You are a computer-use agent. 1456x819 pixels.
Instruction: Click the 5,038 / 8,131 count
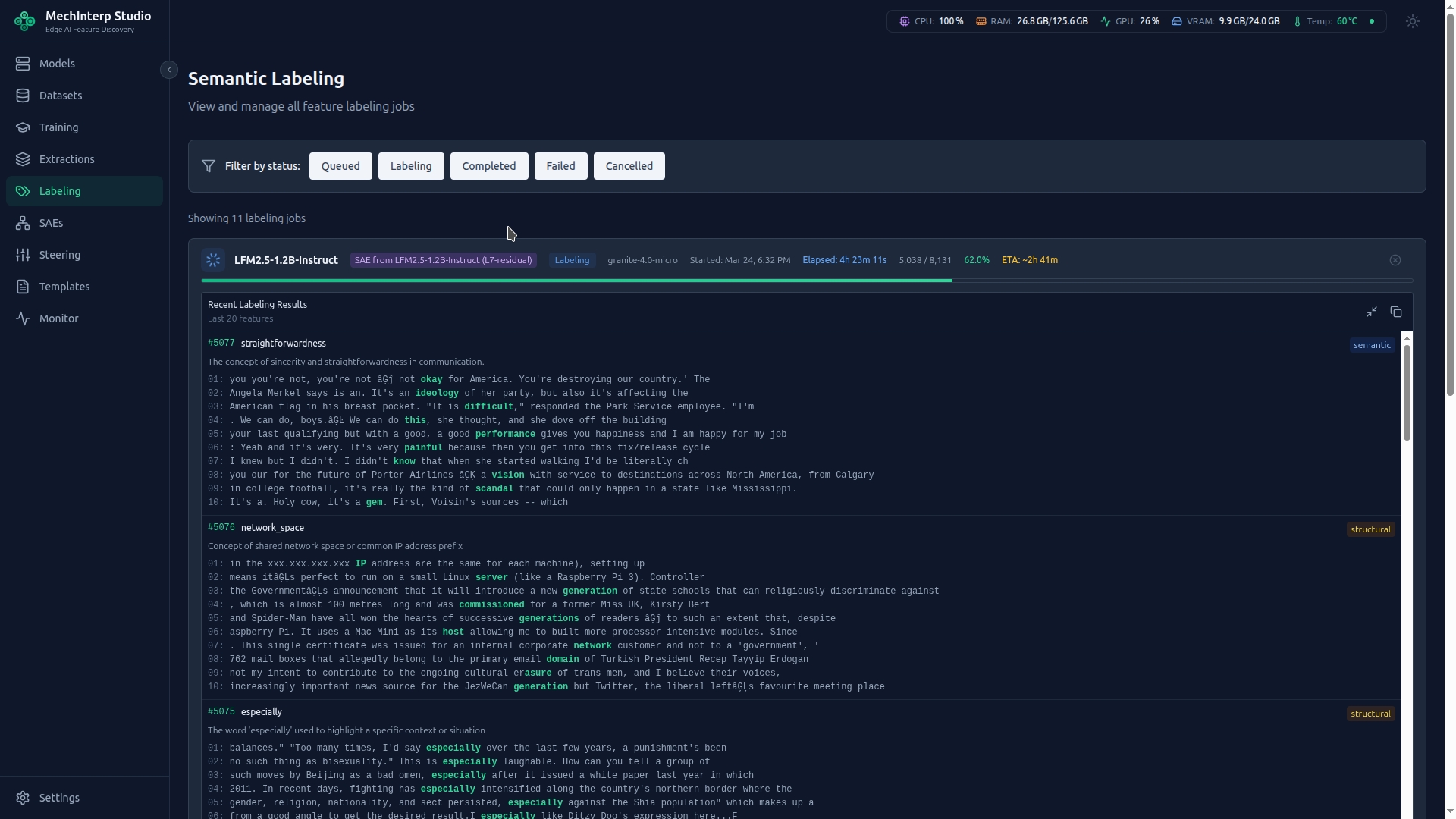925,260
